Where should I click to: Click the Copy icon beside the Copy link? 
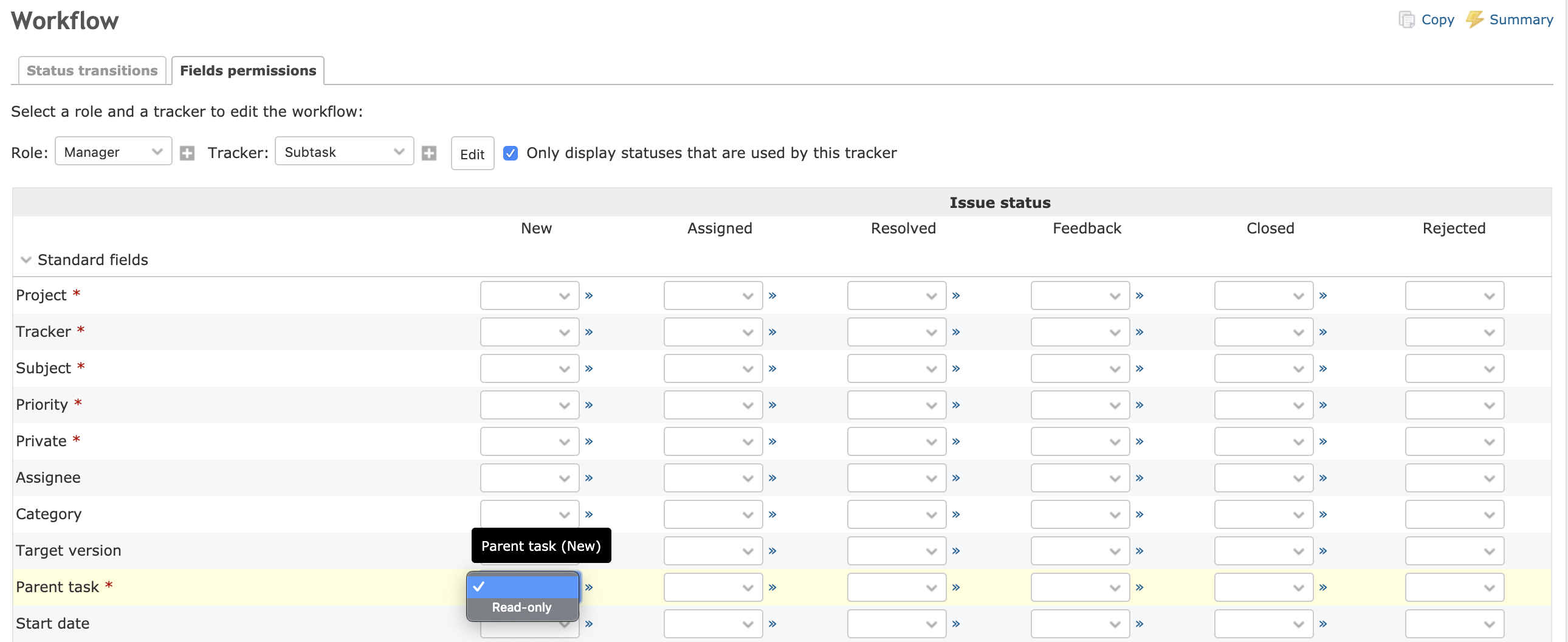tap(1406, 19)
